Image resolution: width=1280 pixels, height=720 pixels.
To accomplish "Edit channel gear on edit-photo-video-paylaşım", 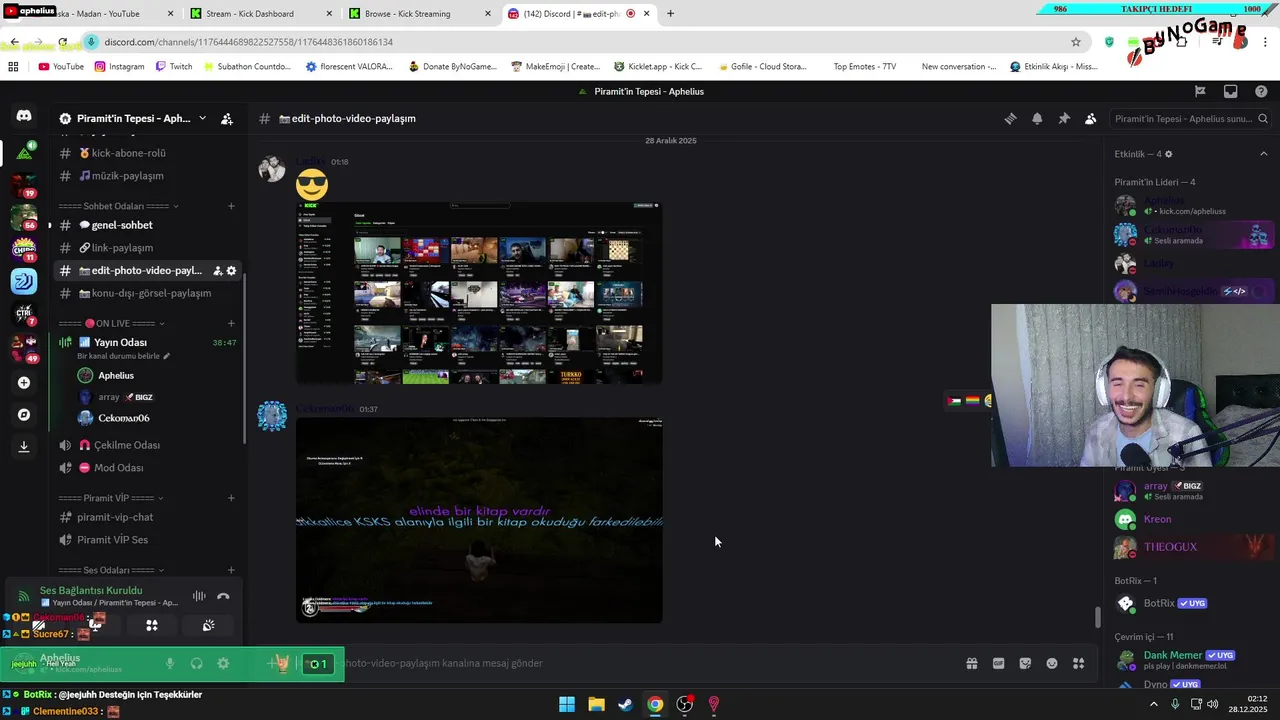I will coord(232,271).
